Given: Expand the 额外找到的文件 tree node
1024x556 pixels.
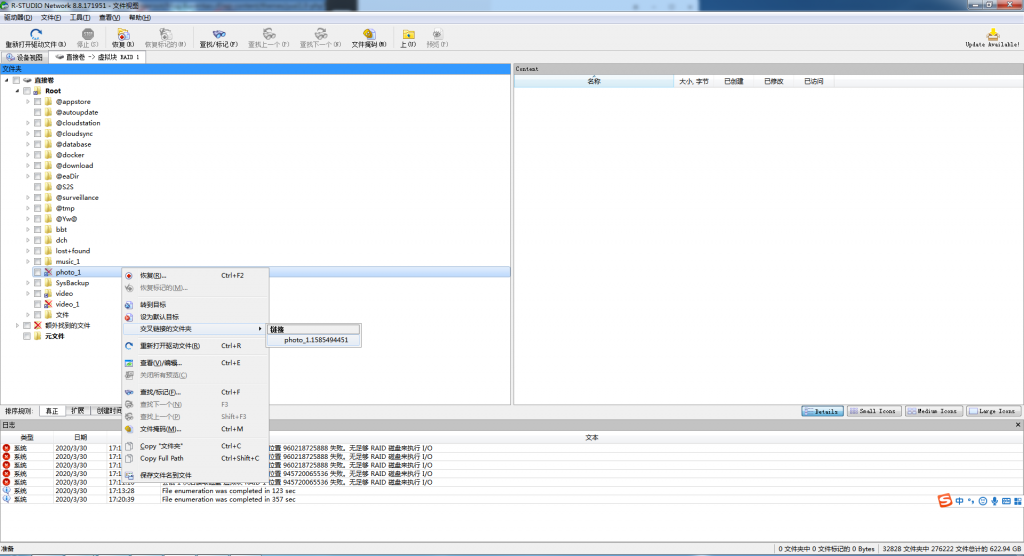Looking at the screenshot, I should 17,325.
